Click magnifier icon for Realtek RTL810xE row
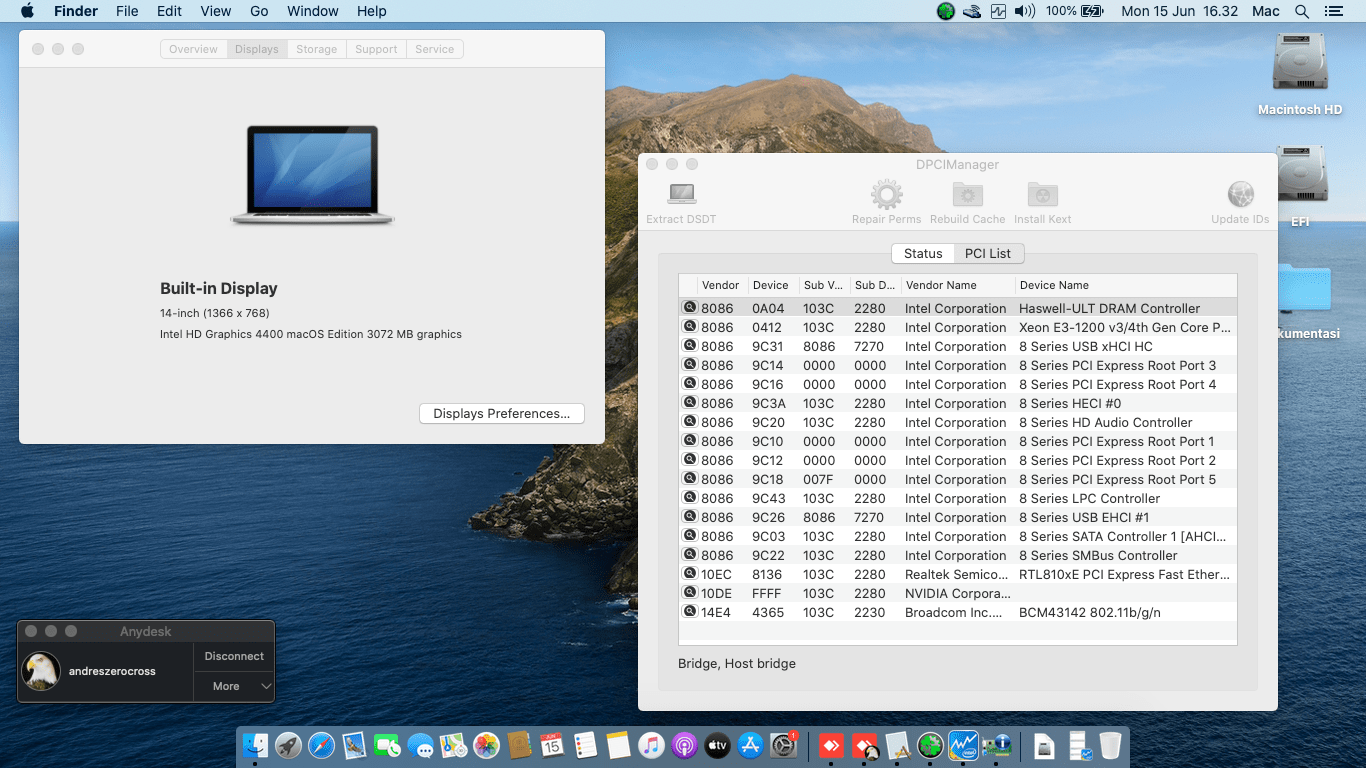1366x768 pixels. coord(690,574)
